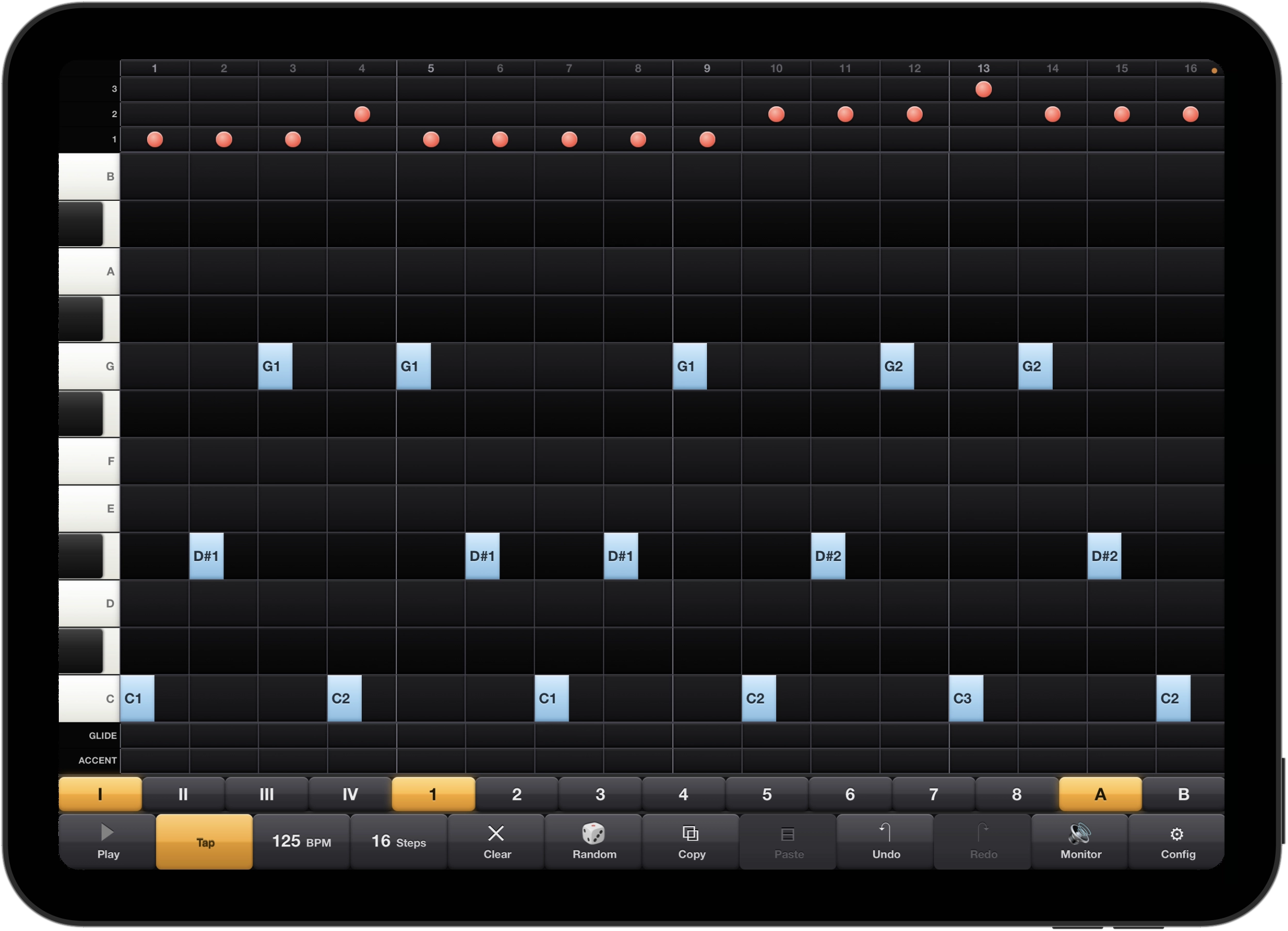The image size is (1288, 931).
Task: Switch to pattern variation B
Action: 1184,794
